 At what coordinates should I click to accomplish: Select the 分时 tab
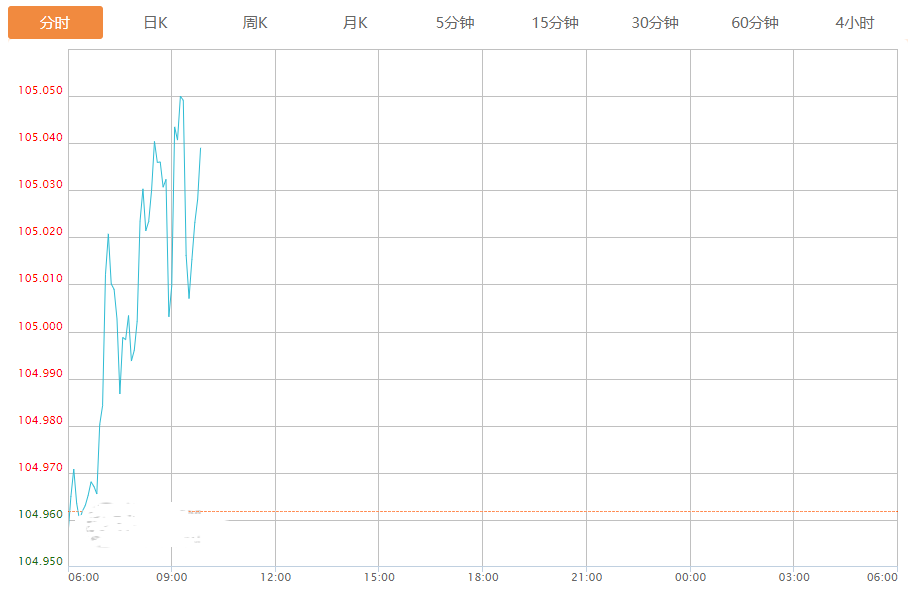coord(55,23)
